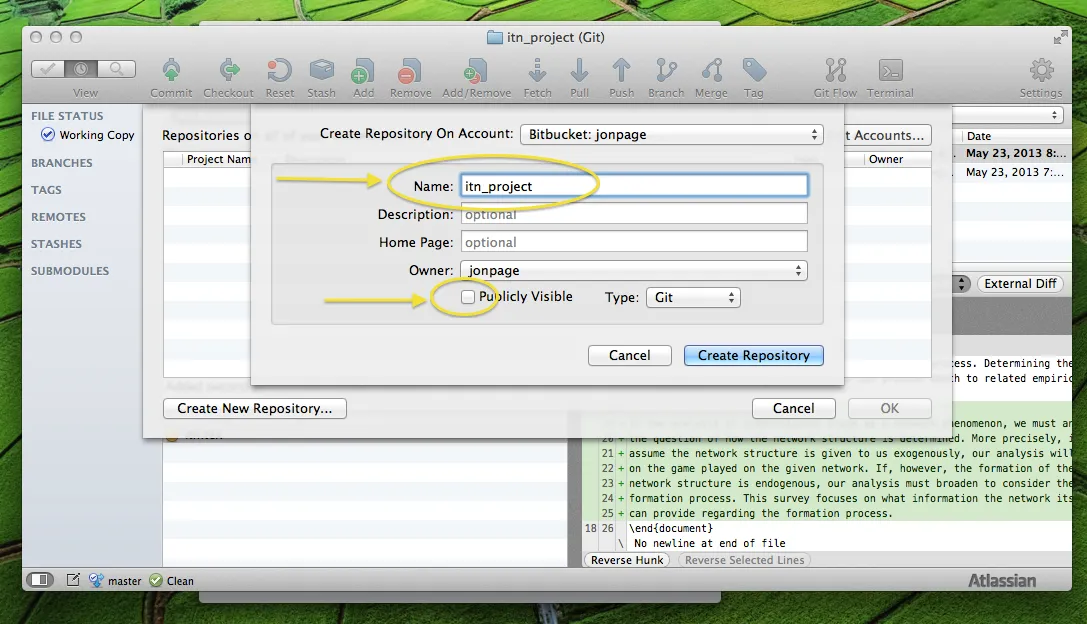Select the Commit icon in the toolbar
Image resolution: width=1087 pixels, height=624 pixels.
[170, 75]
